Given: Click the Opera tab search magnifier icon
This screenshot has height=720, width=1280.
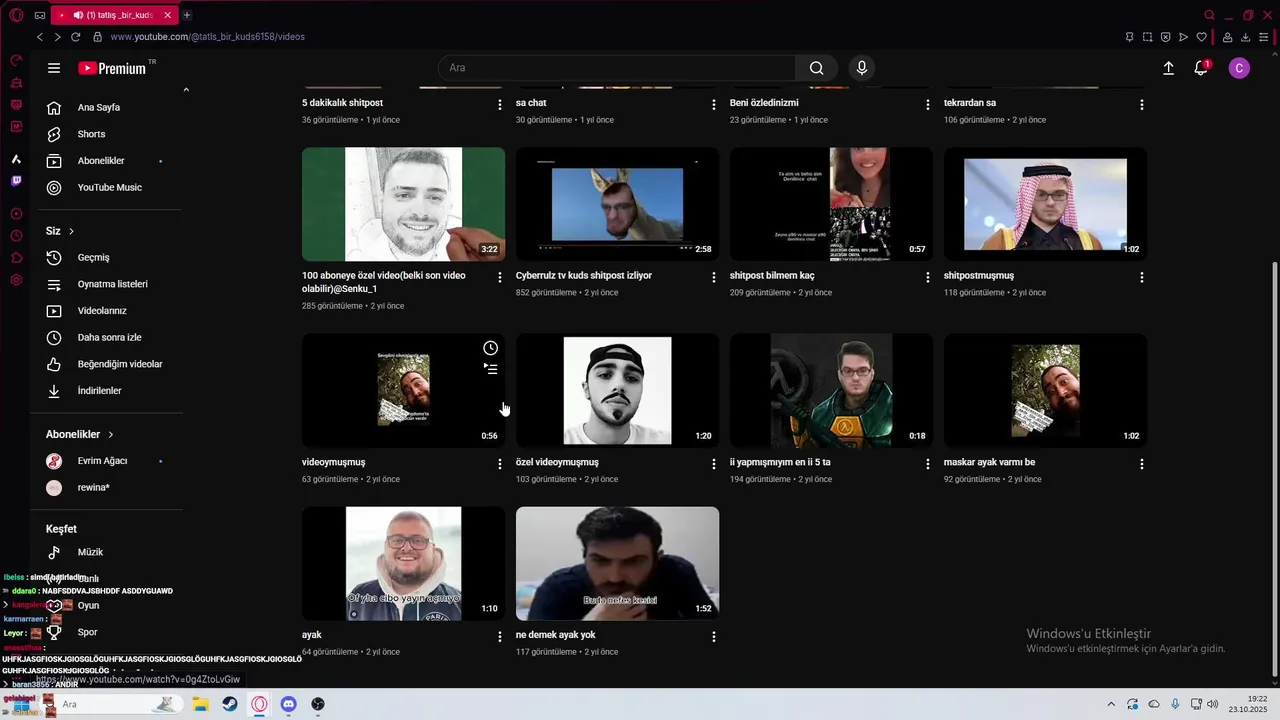Looking at the screenshot, I should pos(1209,15).
